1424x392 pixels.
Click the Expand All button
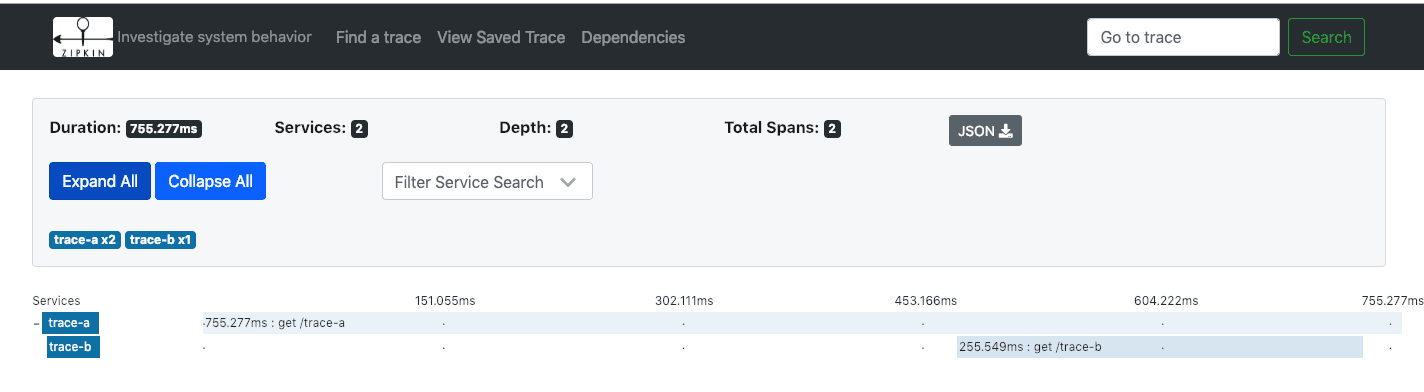(100, 182)
